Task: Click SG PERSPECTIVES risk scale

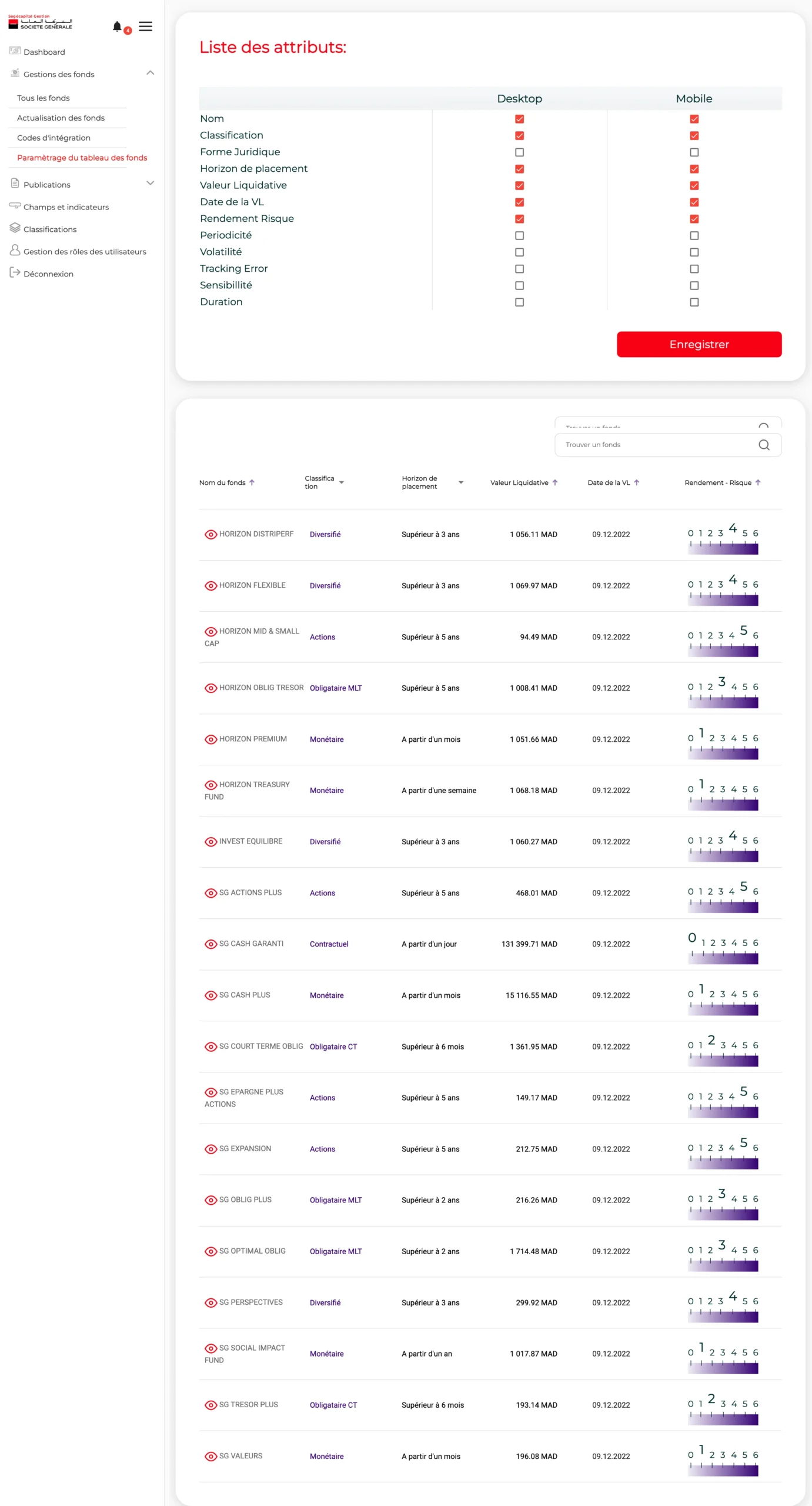Action: 723,1307
